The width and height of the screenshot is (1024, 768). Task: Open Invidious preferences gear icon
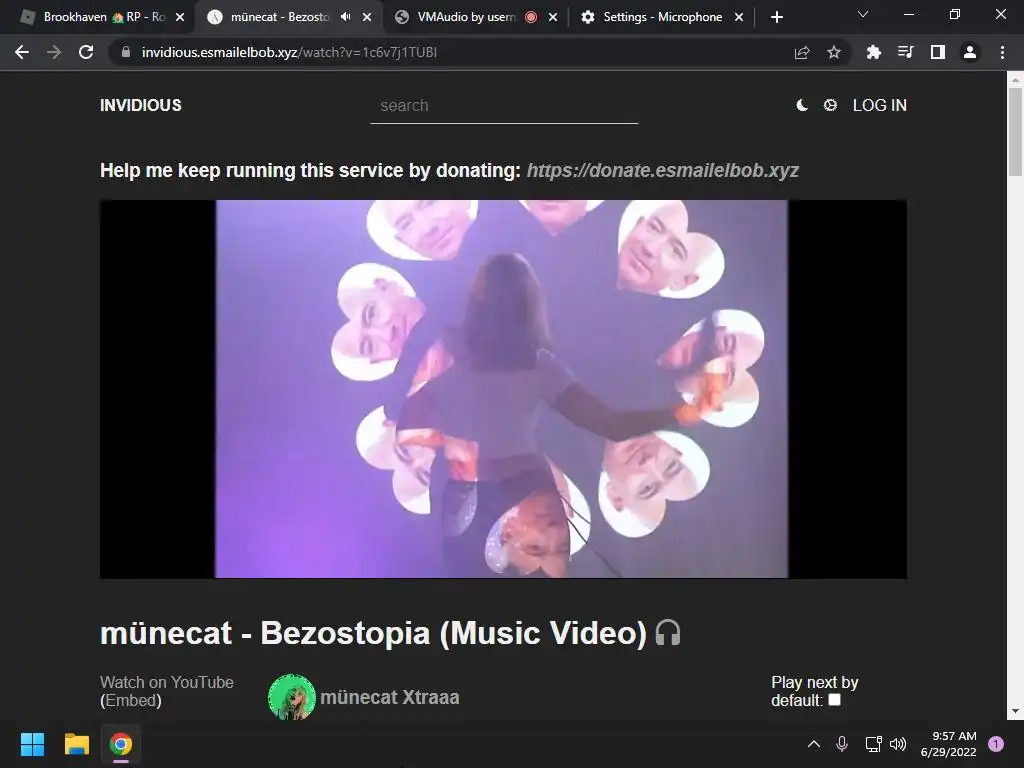point(830,105)
